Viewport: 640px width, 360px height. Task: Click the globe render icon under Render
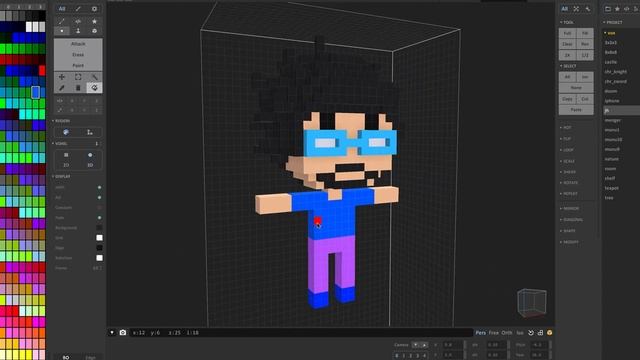click(66, 132)
